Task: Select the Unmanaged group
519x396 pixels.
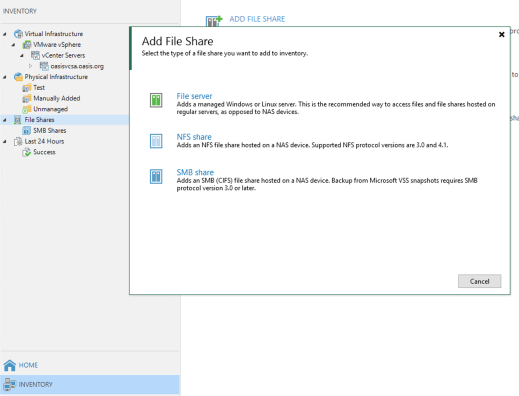Action: [50, 109]
